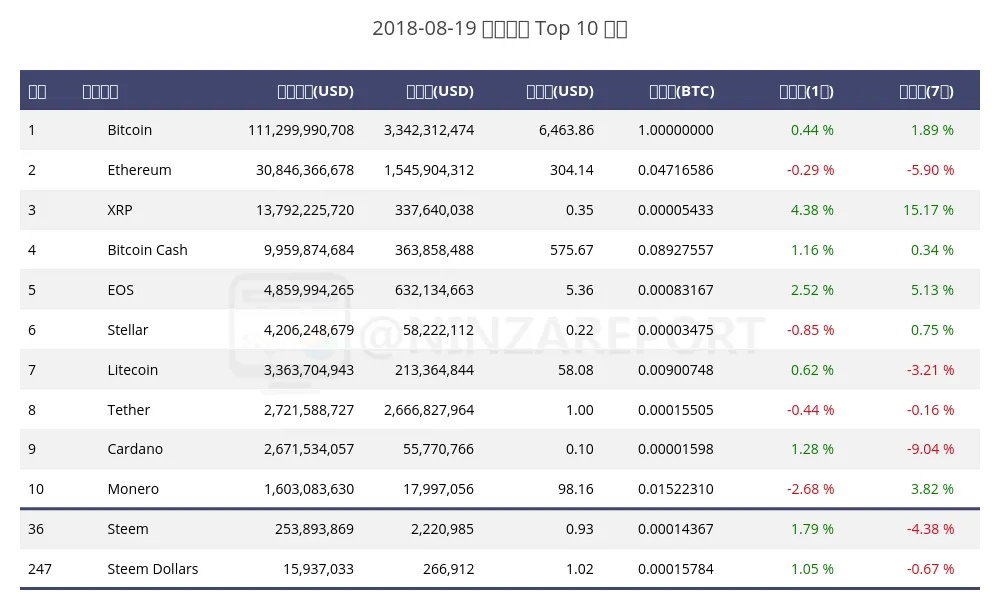Click Cardano seven-day change -9.04 %
1000x610 pixels.
pyautogui.click(x=930, y=449)
